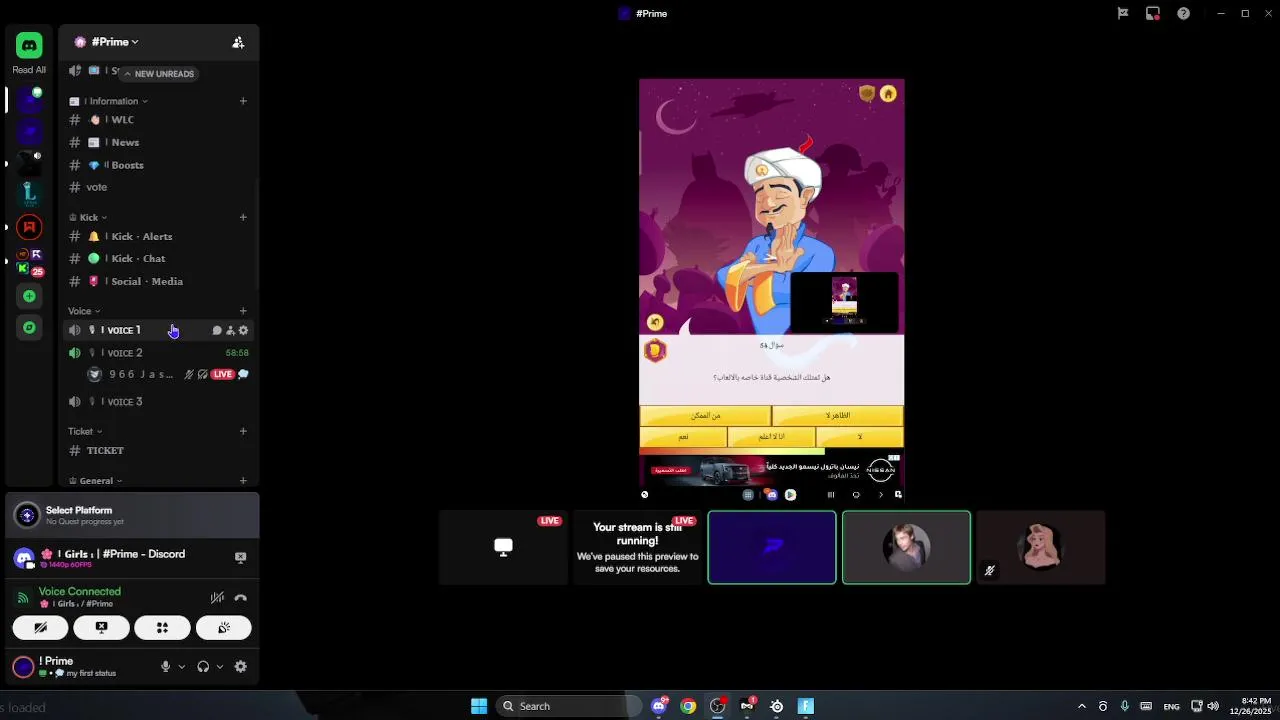The height and width of the screenshot is (720, 1280).
Task: Click home icon in Akinator stream
Action: [x=888, y=94]
